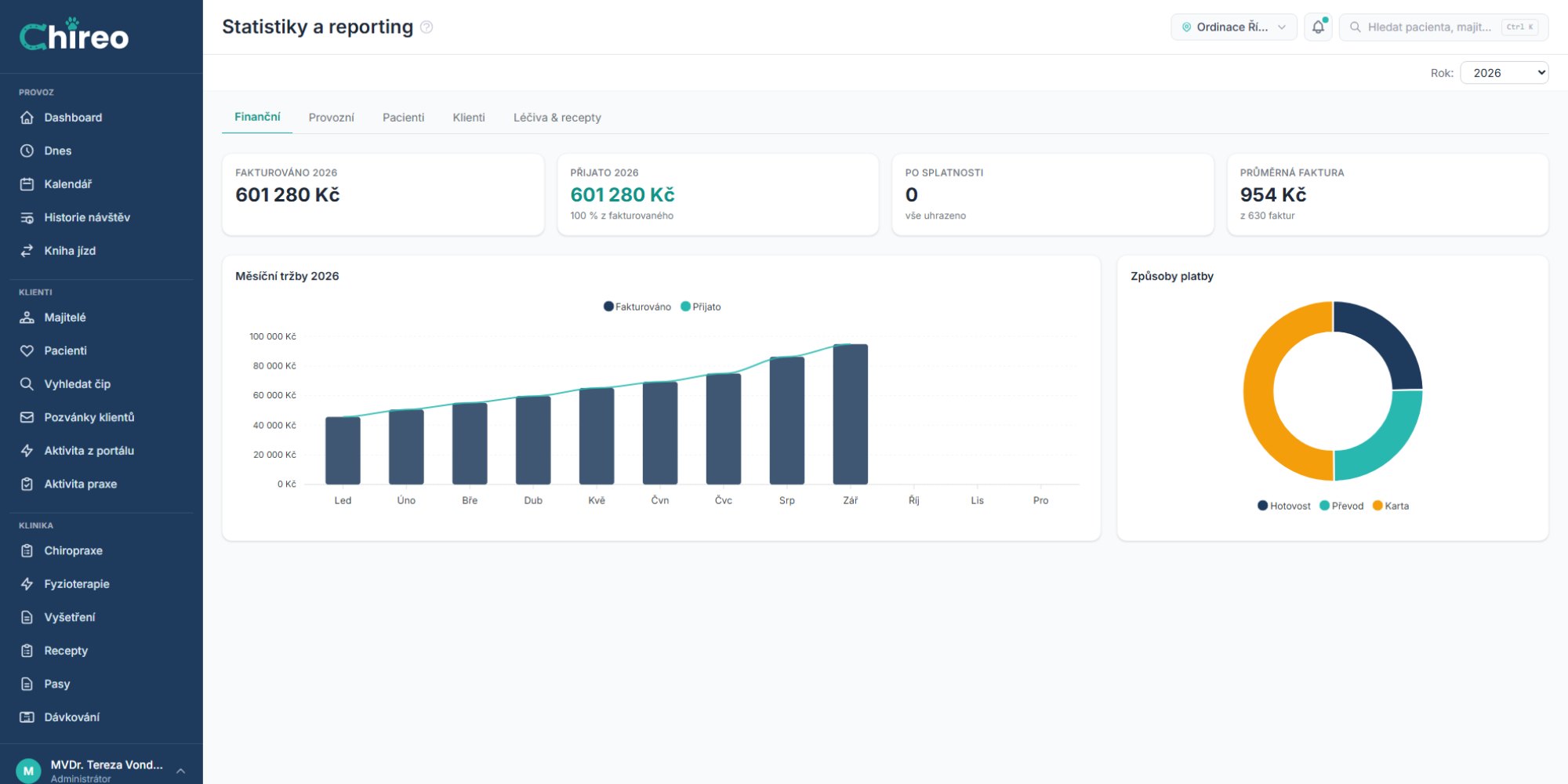This screenshot has height=784, width=1568.
Task: Toggle the Přijato series in the chart legend
Action: pyautogui.click(x=701, y=307)
